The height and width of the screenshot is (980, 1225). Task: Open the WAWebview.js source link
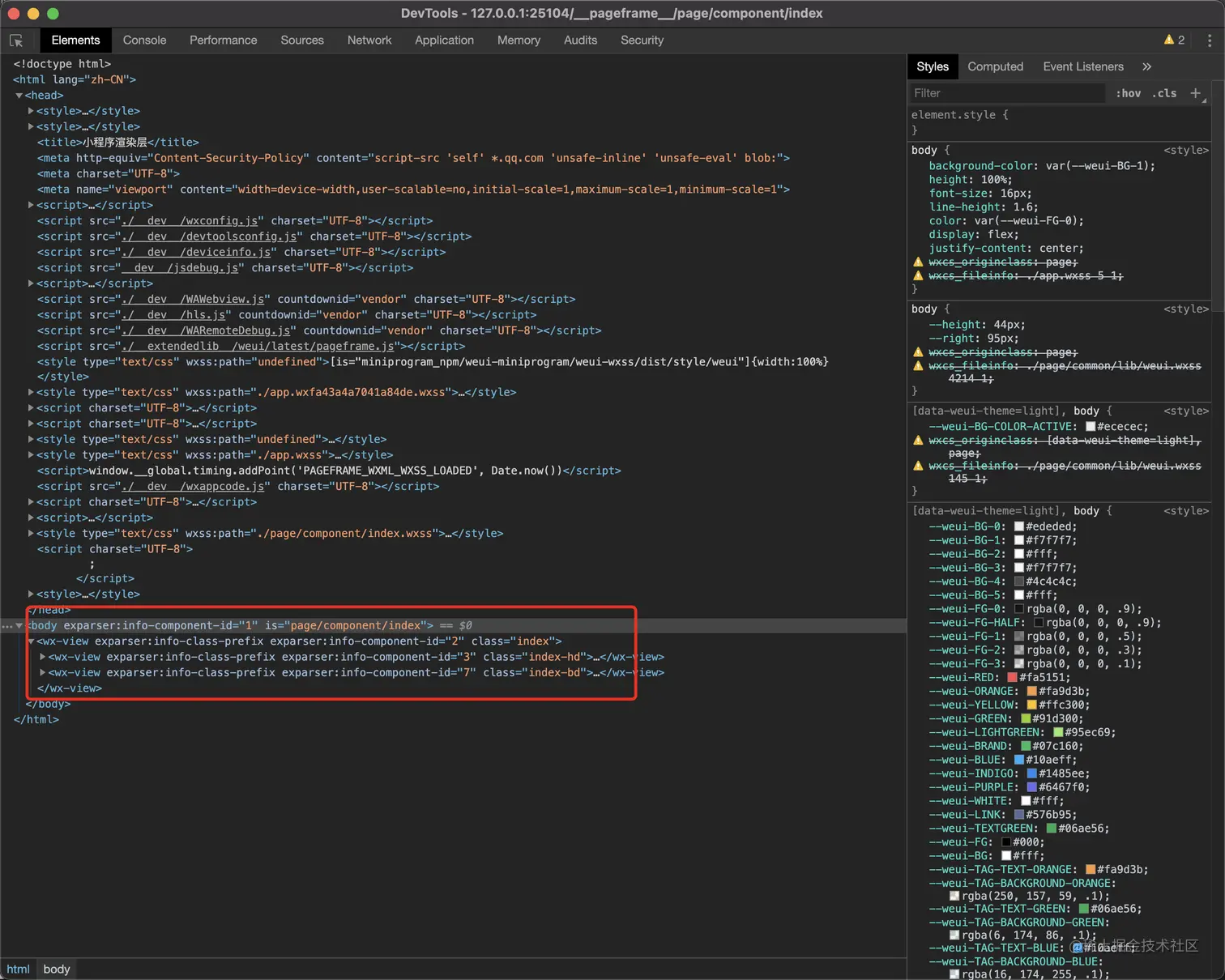(193, 299)
